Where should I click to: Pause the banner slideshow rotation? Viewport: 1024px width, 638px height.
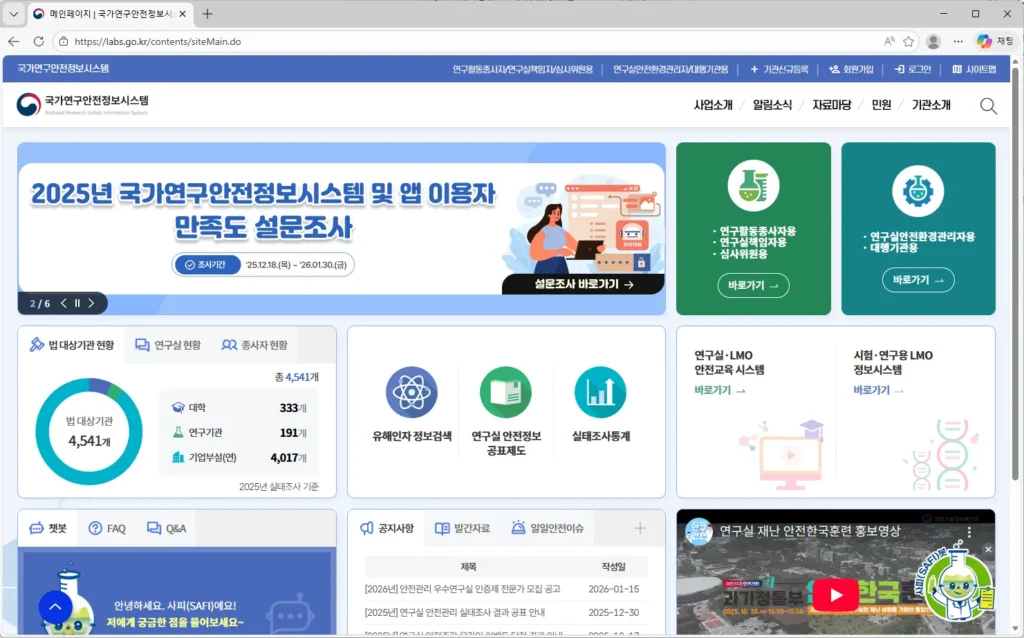point(77,303)
